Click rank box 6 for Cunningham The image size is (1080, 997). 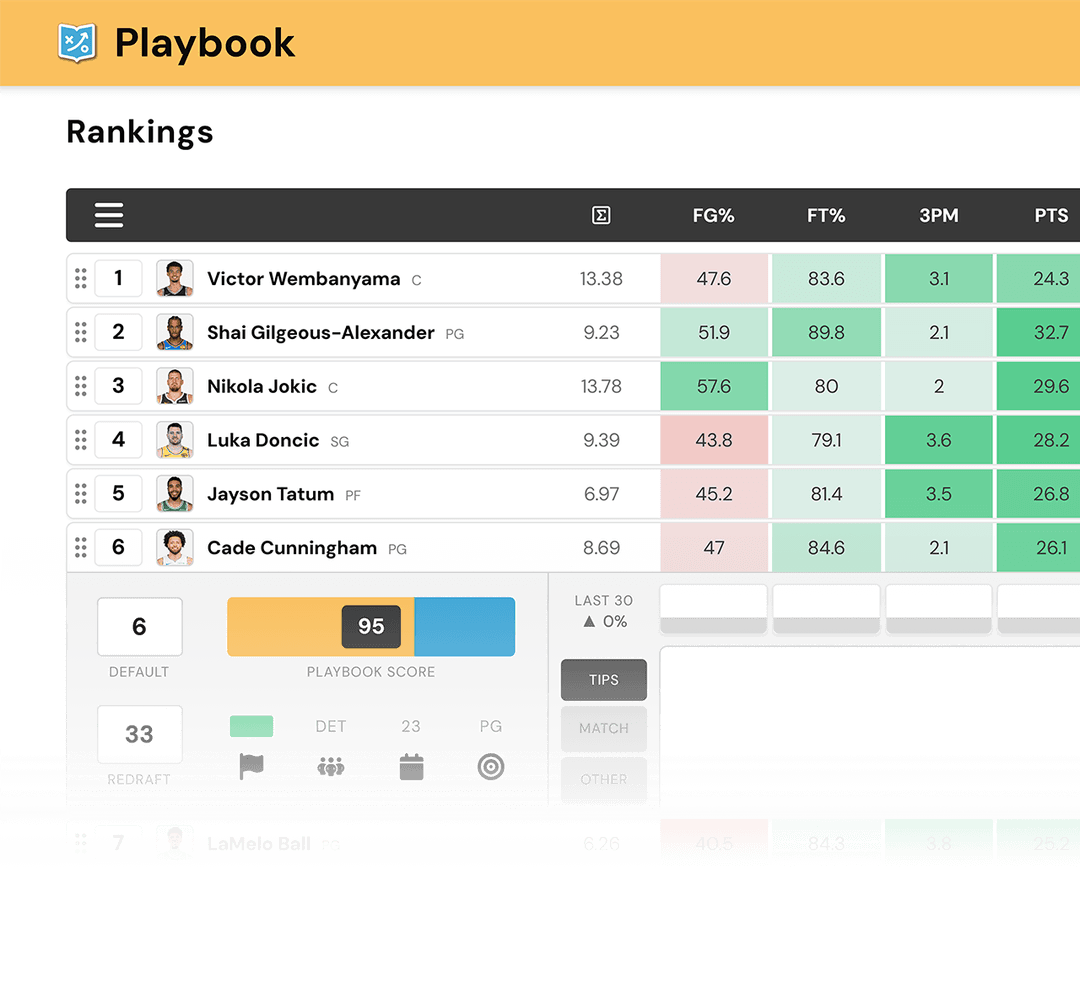(118, 547)
